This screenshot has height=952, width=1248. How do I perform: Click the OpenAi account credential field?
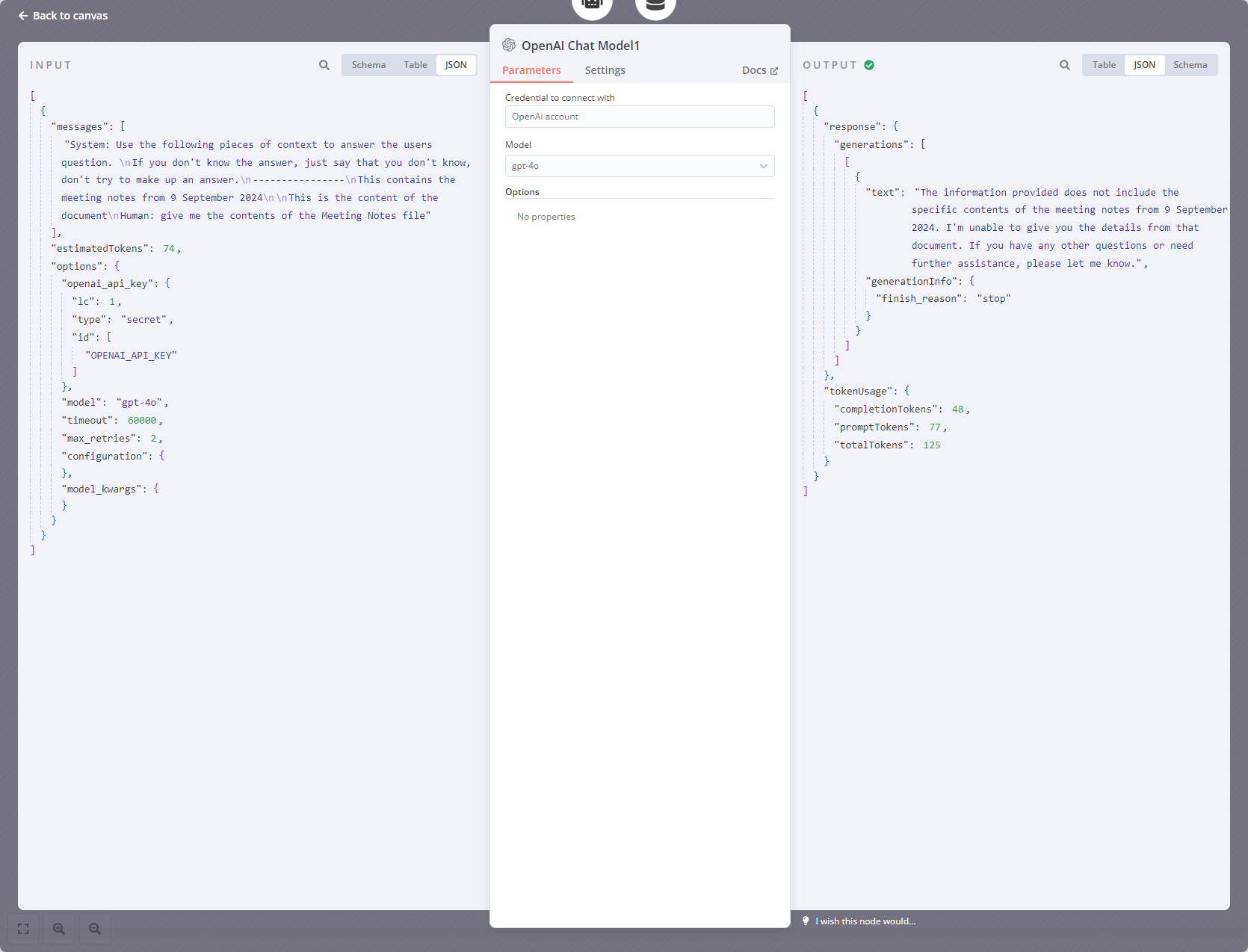[640, 117]
